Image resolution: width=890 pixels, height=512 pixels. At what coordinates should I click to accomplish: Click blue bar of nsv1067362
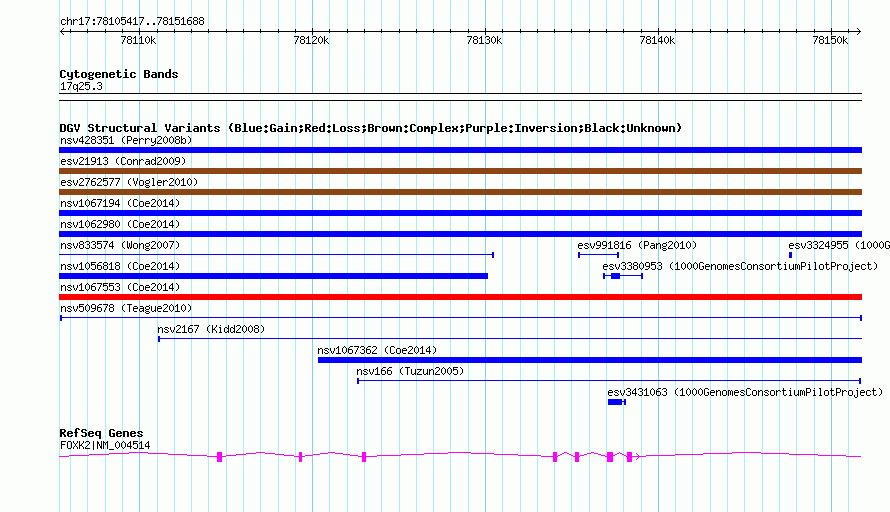(x=590, y=360)
